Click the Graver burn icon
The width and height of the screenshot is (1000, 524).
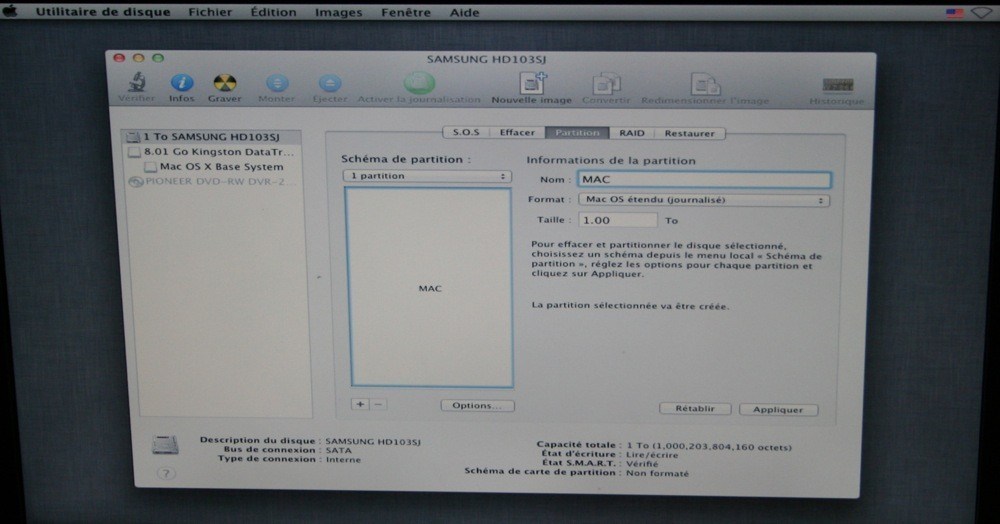(x=224, y=83)
